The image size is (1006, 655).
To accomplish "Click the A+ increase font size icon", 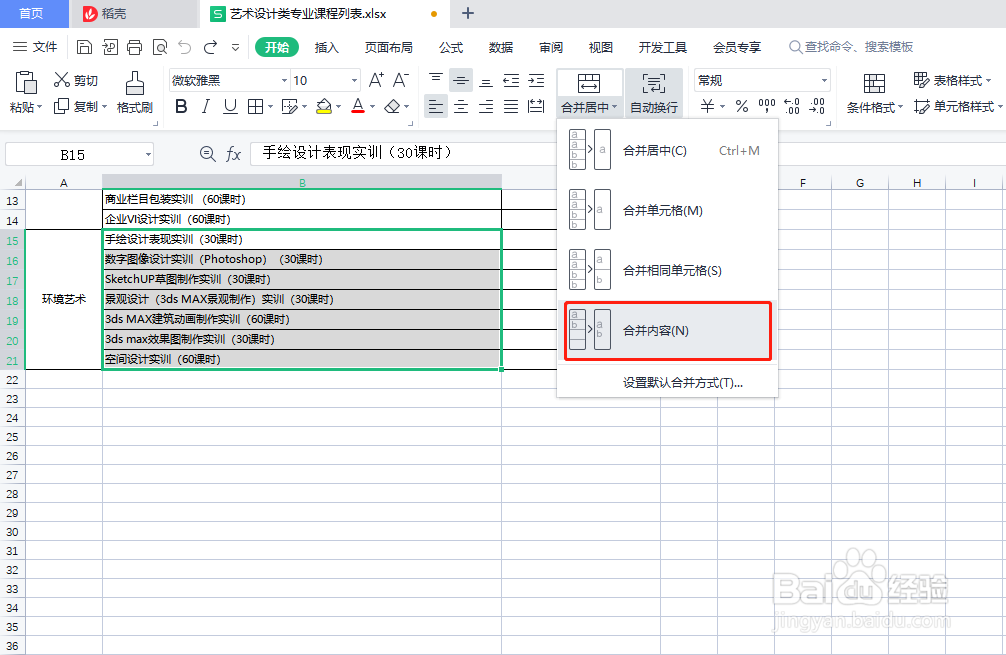I will tap(375, 78).
